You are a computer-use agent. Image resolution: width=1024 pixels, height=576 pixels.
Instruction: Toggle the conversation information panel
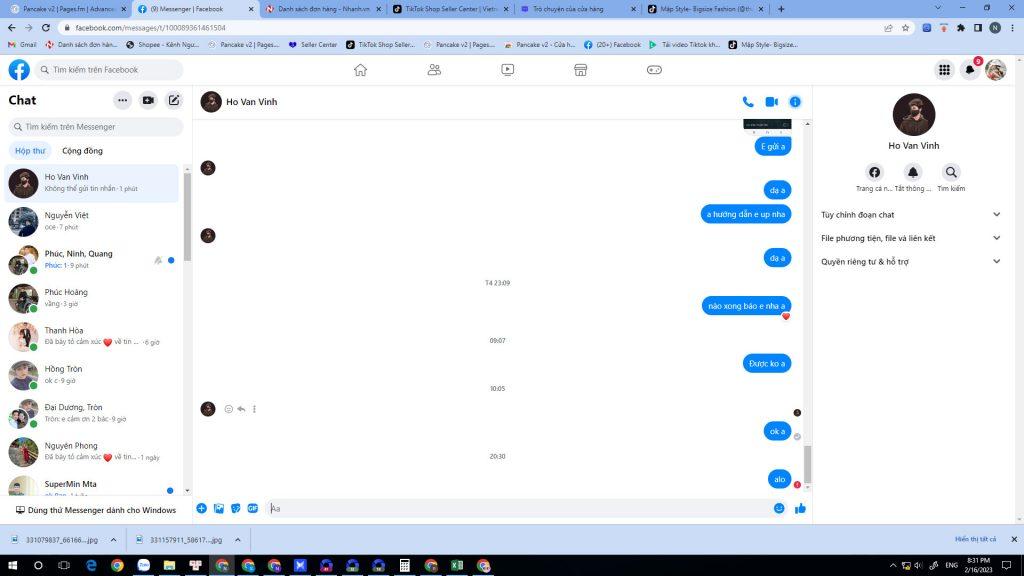[795, 102]
